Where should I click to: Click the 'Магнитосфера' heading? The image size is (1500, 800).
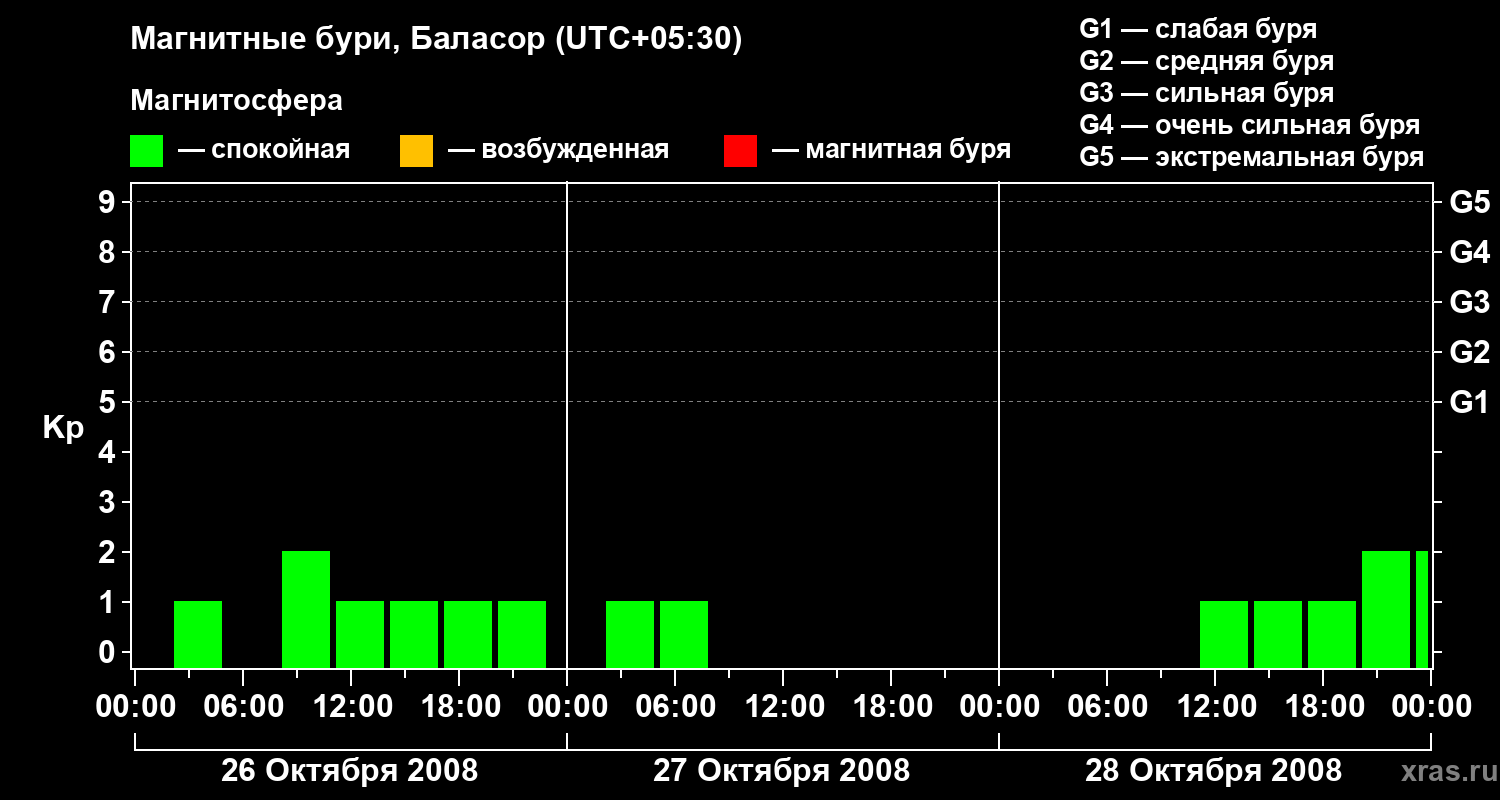[x=237, y=101]
